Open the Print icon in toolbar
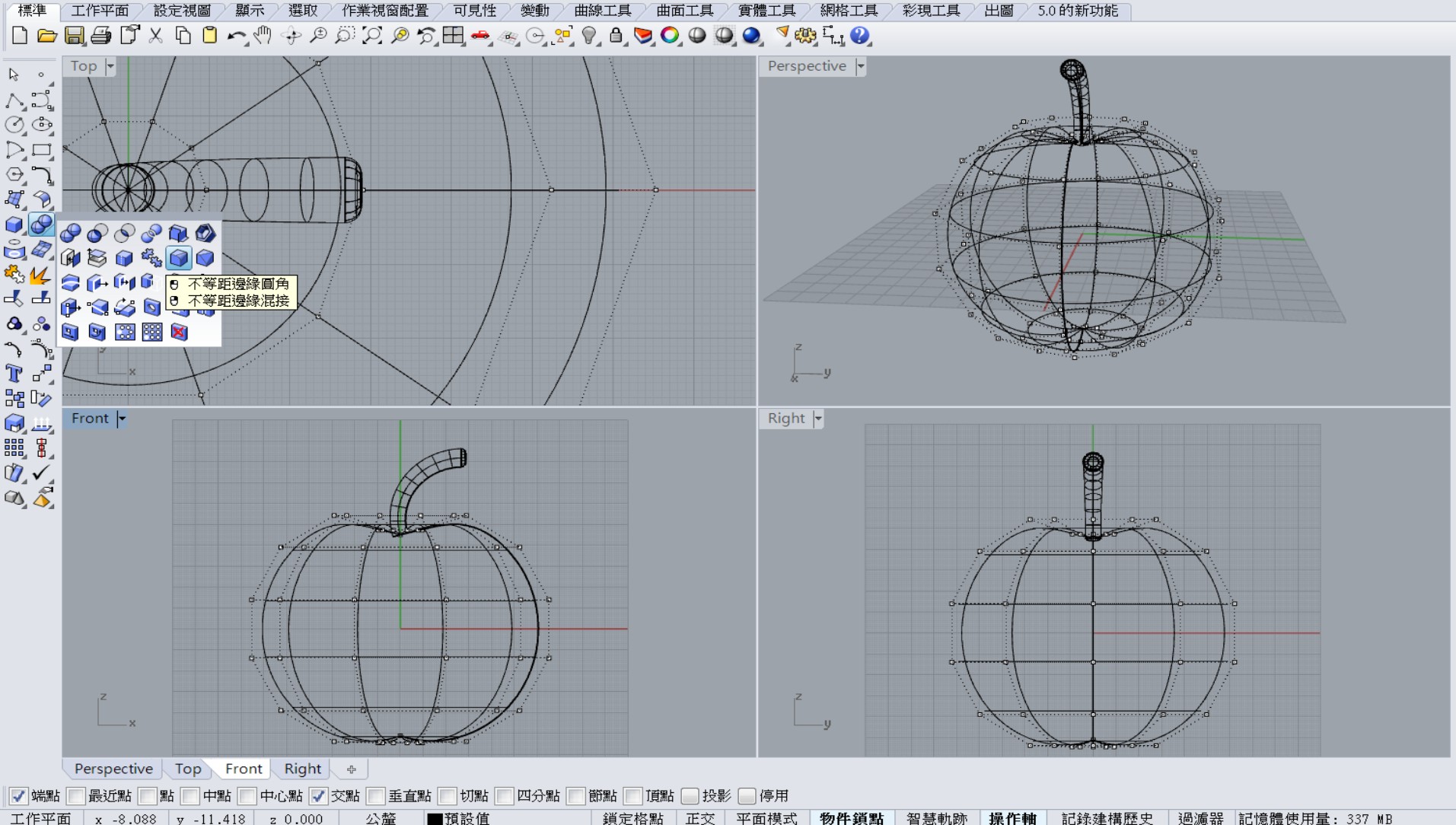Image resolution: width=1456 pixels, height=825 pixels. click(x=101, y=36)
